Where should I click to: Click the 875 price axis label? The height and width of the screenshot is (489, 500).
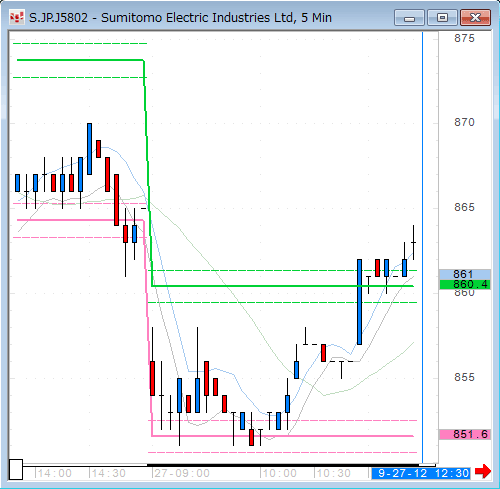464,38
